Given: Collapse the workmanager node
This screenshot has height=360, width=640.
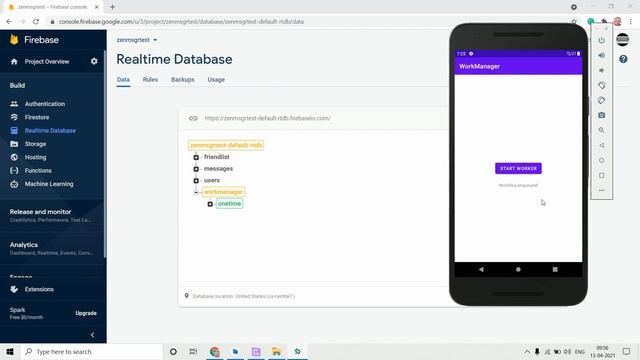Looking at the screenshot, I should 196,192.
